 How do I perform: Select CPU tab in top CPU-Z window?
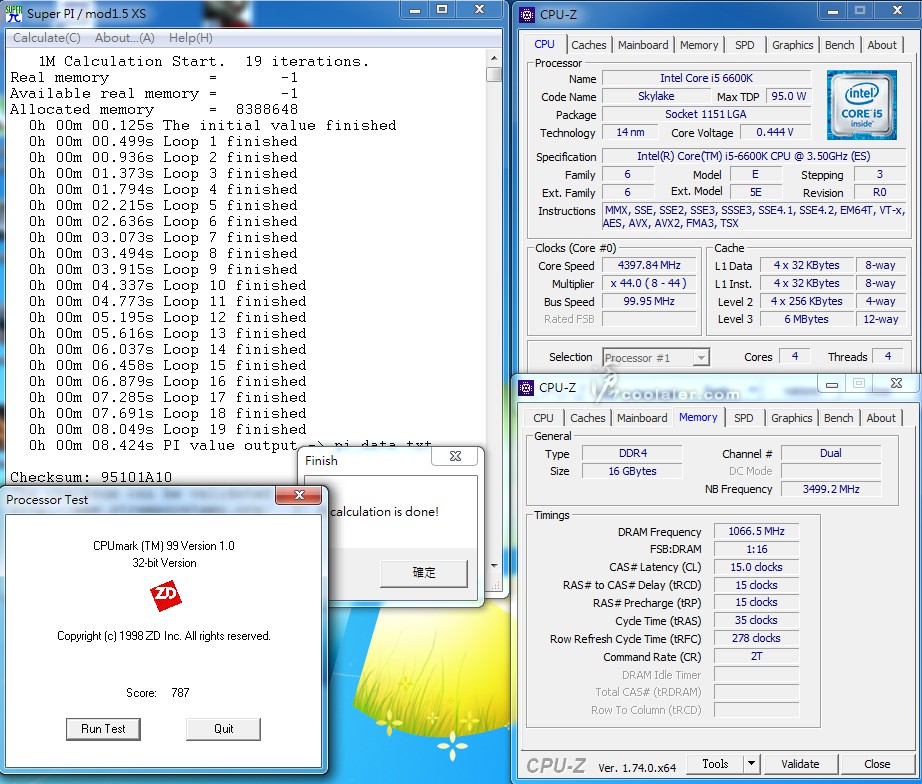click(x=544, y=44)
